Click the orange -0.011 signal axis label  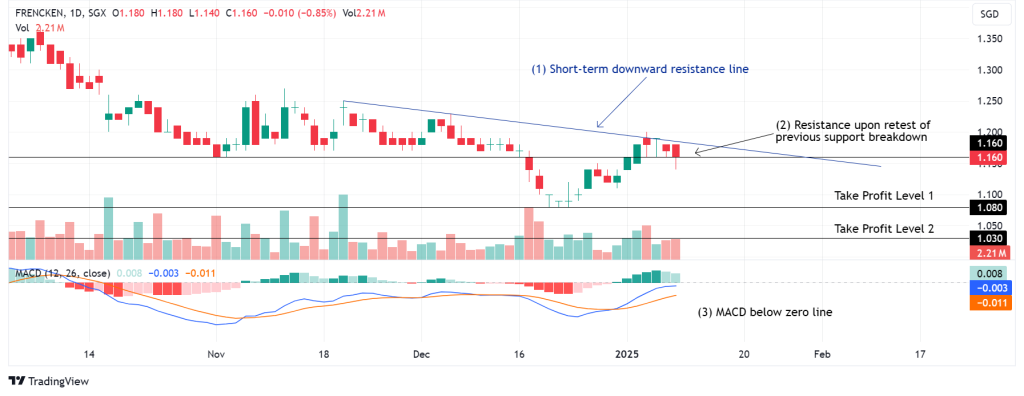pos(988,303)
